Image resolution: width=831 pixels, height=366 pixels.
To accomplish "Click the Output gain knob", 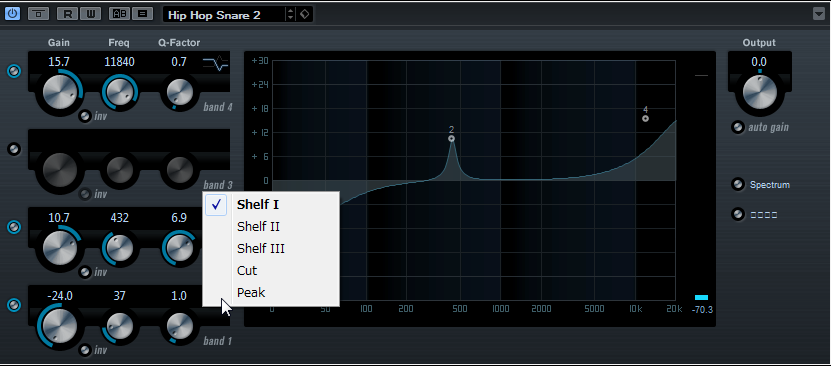I will (x=759, y=92).
